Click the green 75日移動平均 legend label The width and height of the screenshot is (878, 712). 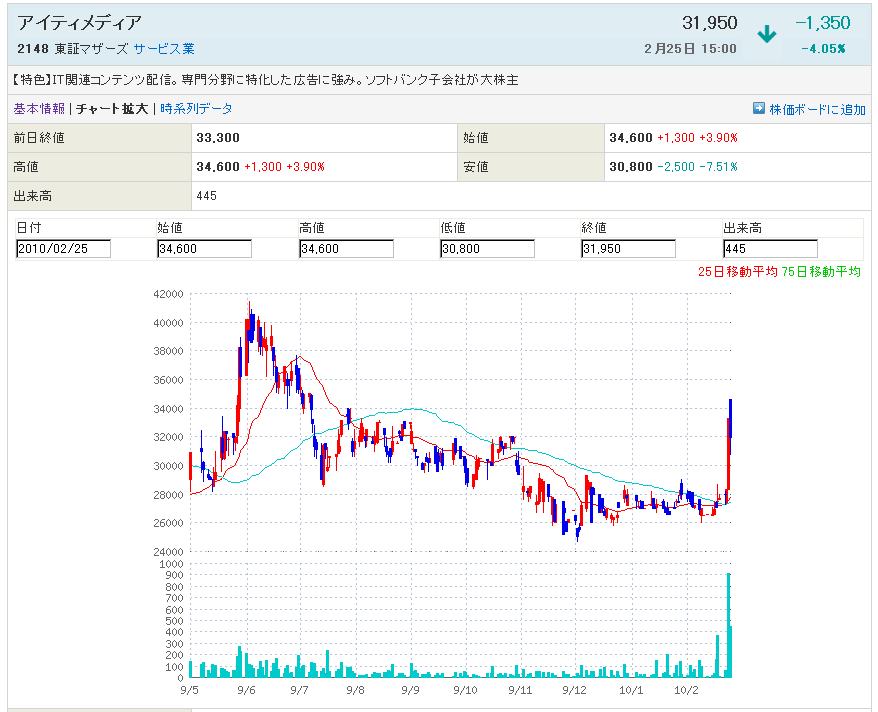pyautogui.click(x=821, y=272)
